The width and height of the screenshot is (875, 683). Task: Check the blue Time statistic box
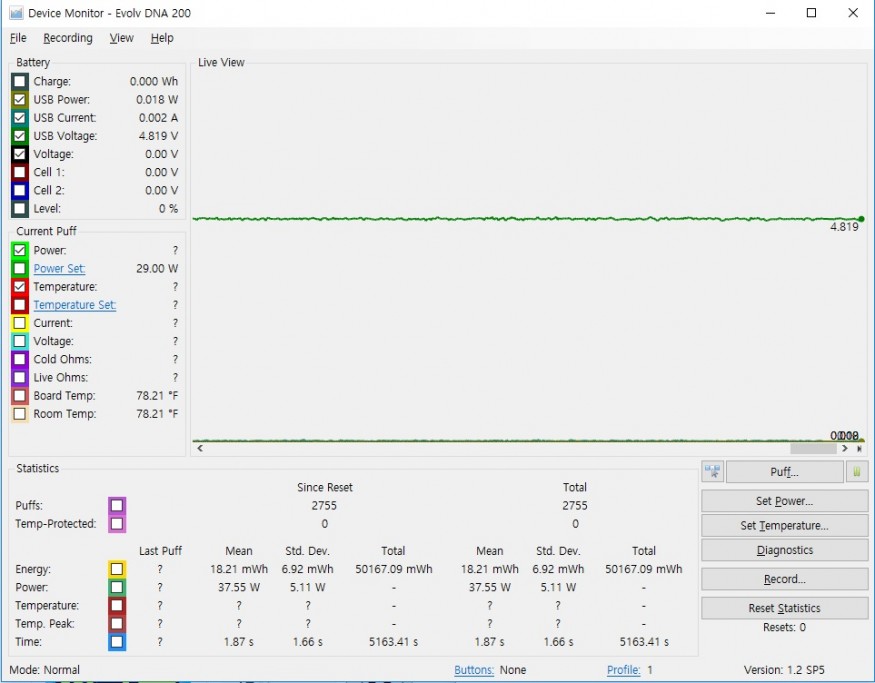[x=117, y=642]
